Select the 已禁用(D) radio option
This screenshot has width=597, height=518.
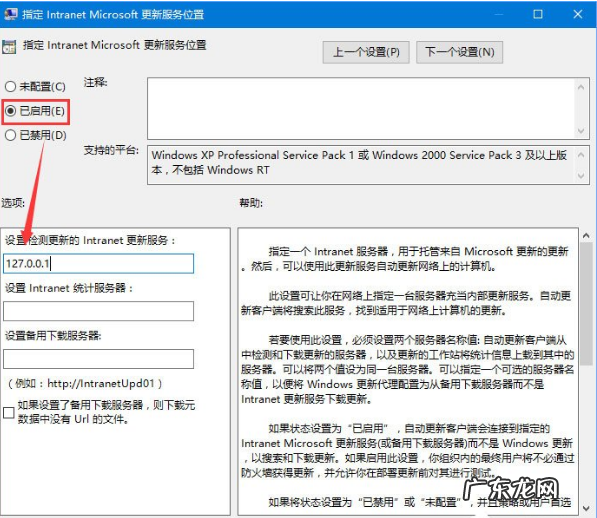(36, 135)
